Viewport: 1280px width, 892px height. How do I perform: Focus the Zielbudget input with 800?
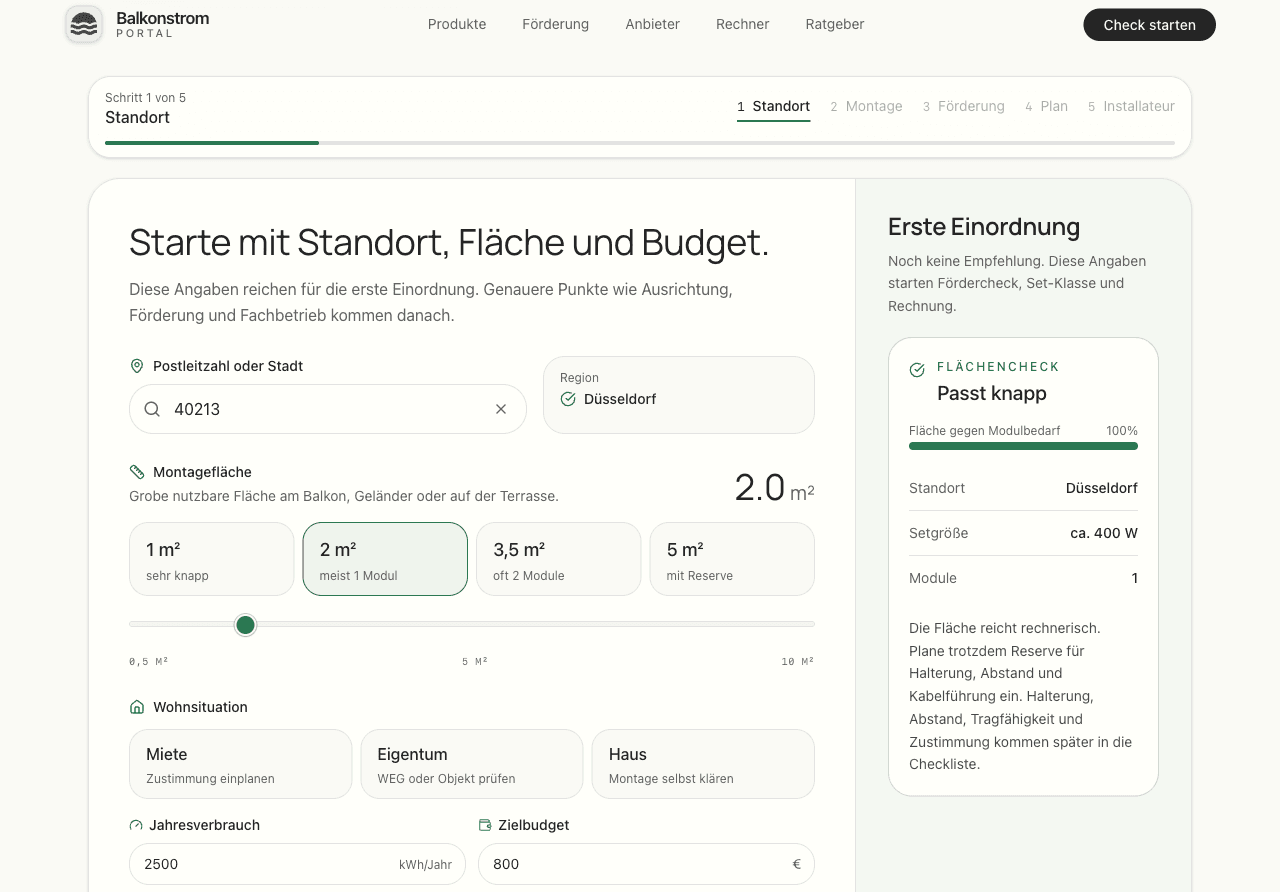646,864
